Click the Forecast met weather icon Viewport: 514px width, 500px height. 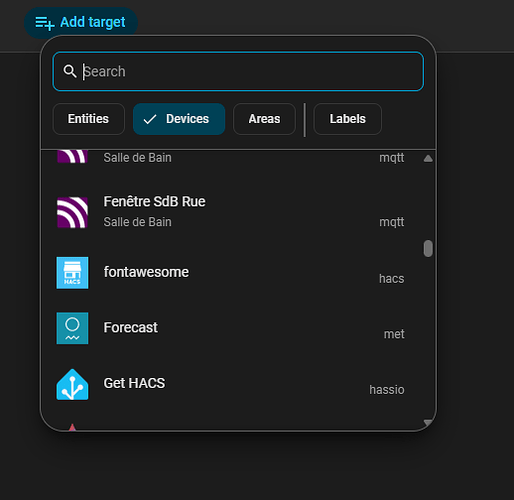point(72,328)
